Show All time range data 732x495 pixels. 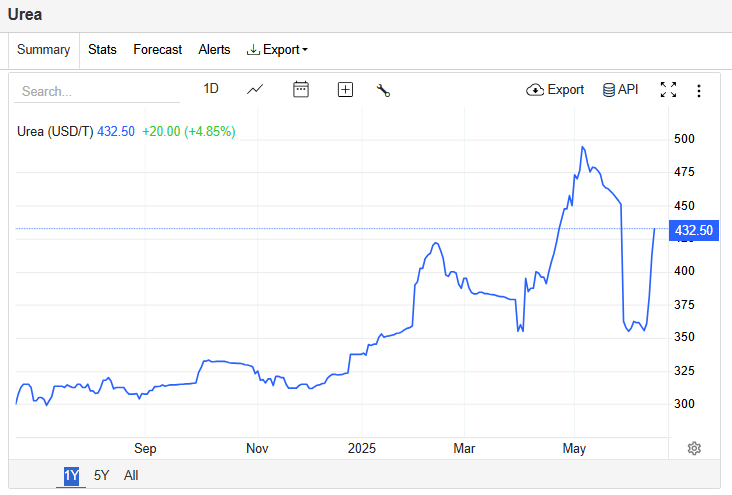[x=131, y=476]
